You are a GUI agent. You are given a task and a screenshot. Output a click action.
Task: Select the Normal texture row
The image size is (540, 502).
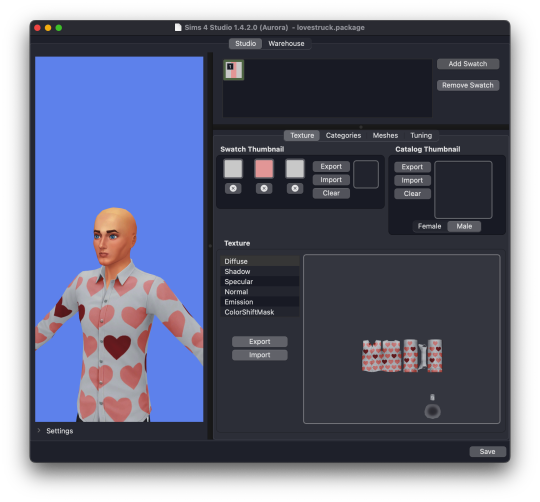pos(260,292)
